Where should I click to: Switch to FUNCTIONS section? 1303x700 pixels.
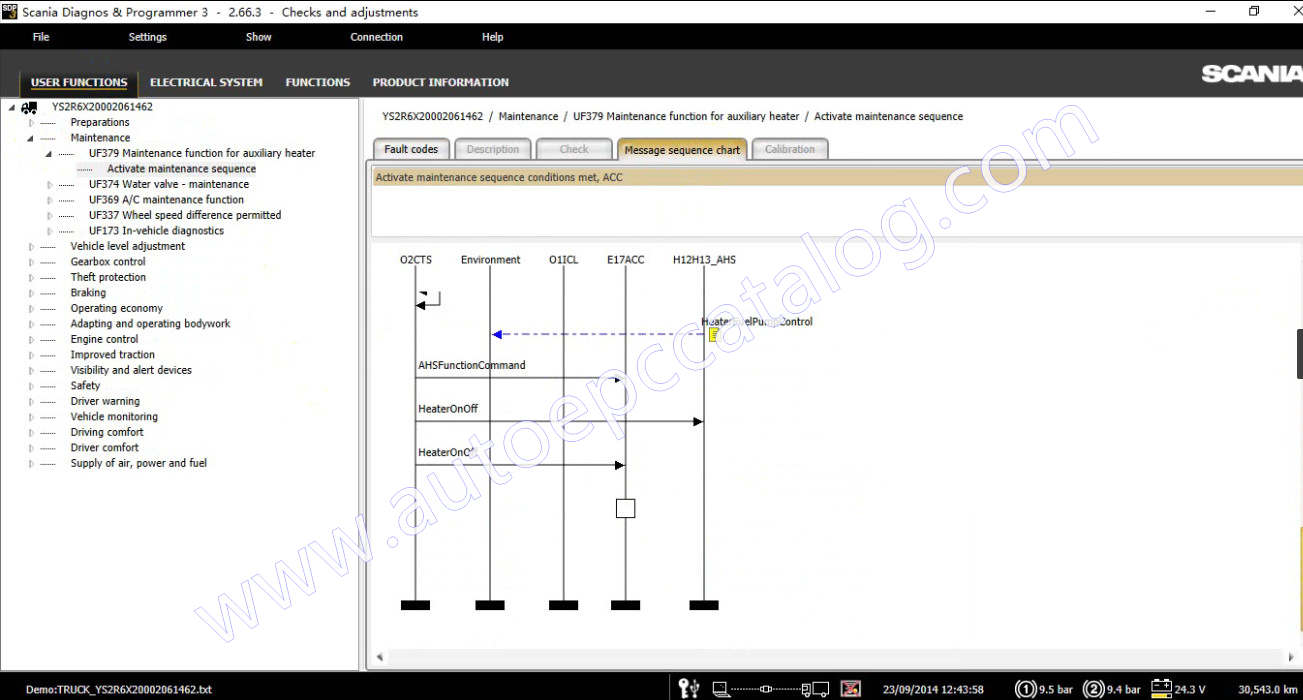click(318, 82)
